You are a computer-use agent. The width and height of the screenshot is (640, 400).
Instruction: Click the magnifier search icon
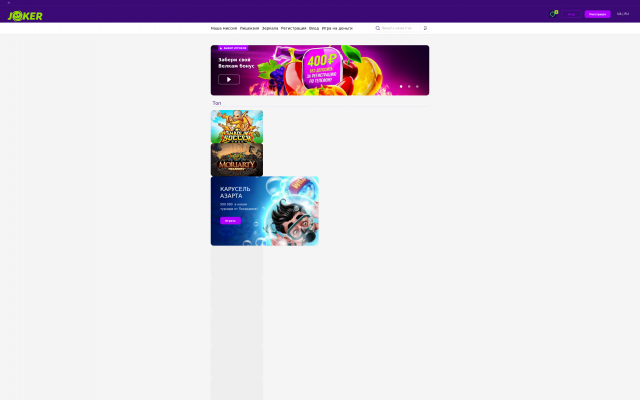coord(378,28)
